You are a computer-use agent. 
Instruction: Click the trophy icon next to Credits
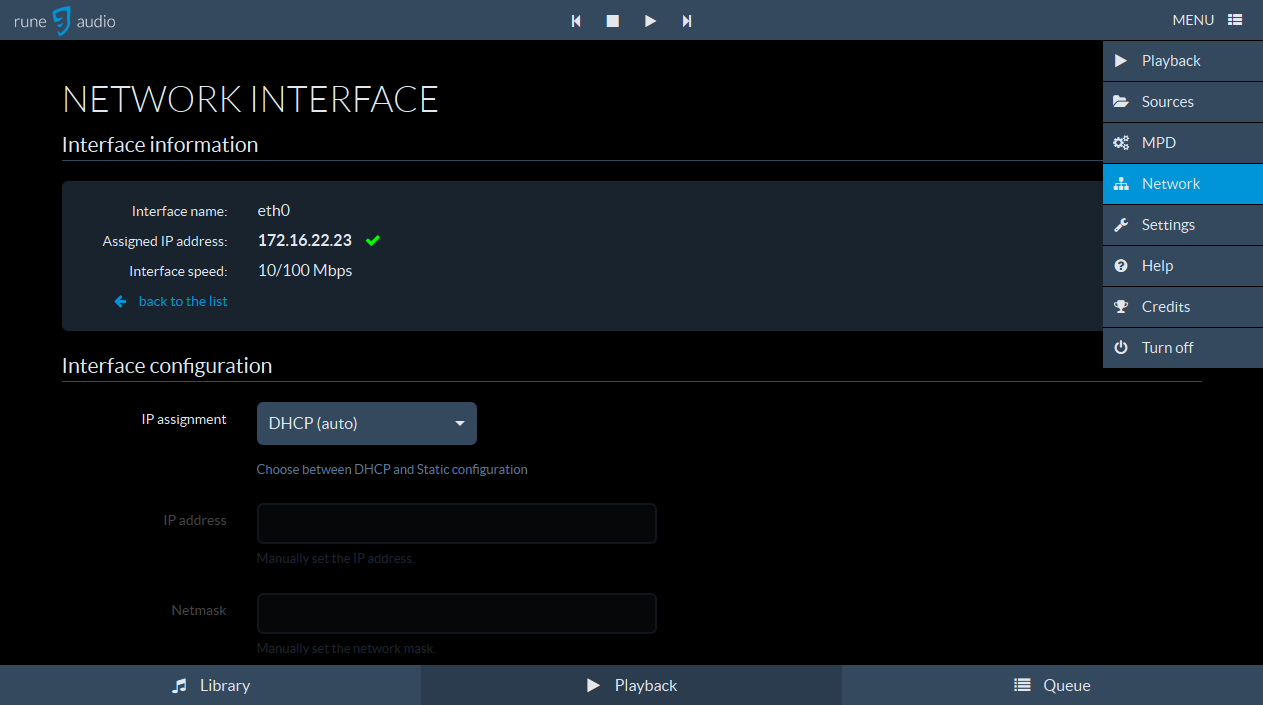coord(1121,307)
